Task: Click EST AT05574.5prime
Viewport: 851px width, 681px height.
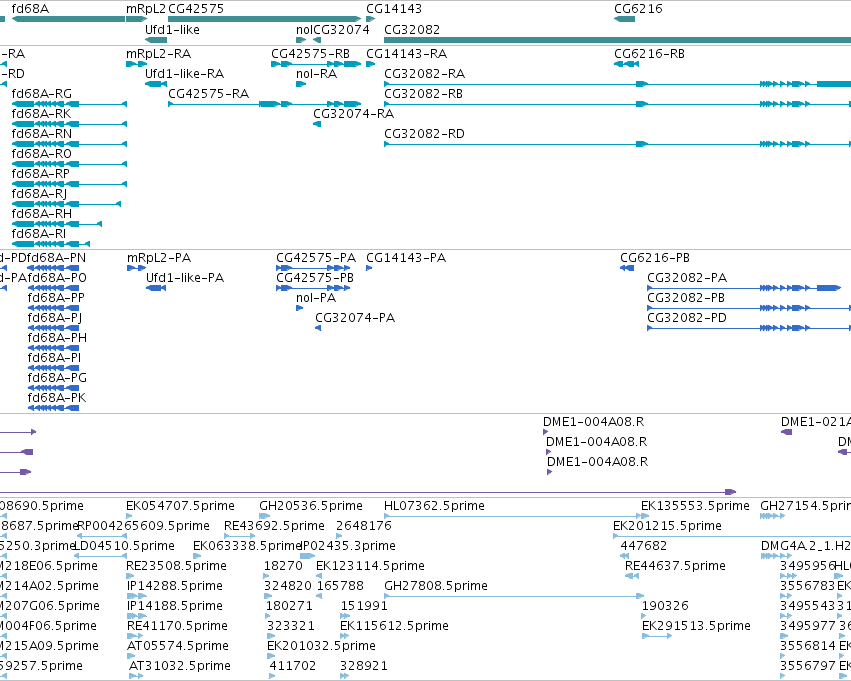Action: coord(130,656)
